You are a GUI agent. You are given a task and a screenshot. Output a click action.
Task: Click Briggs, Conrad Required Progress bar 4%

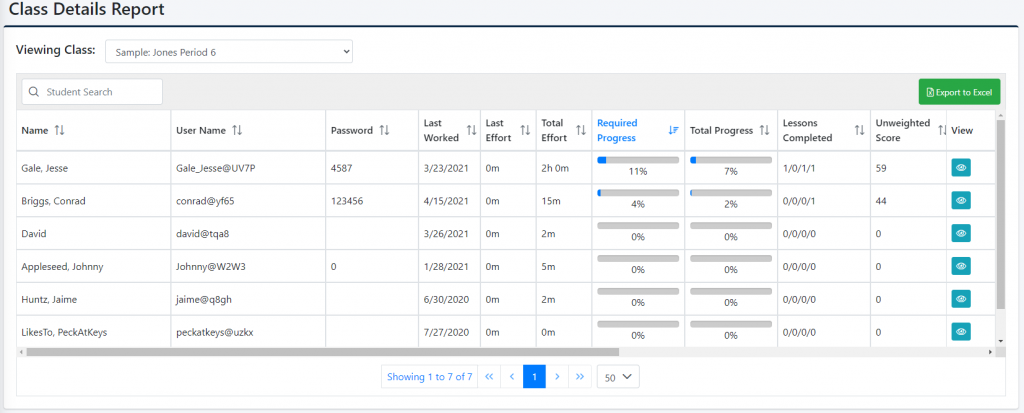click(638, 193)
